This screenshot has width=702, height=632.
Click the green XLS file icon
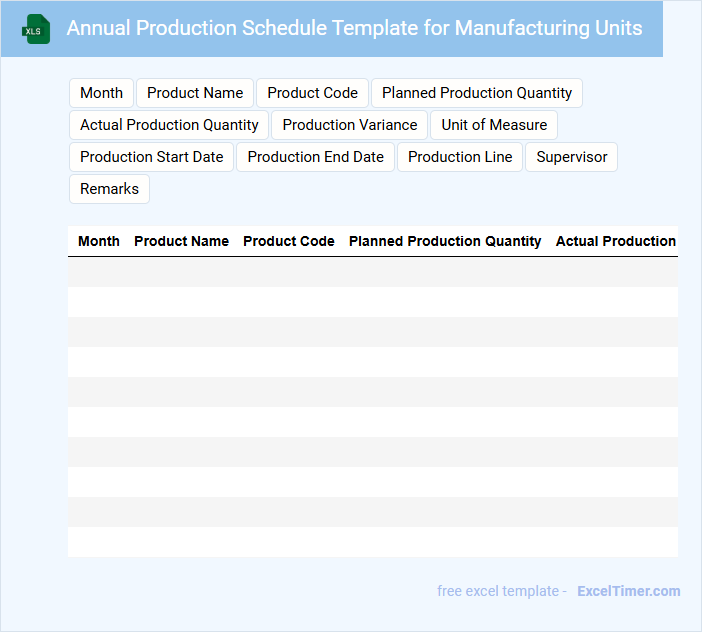[36, 29]
